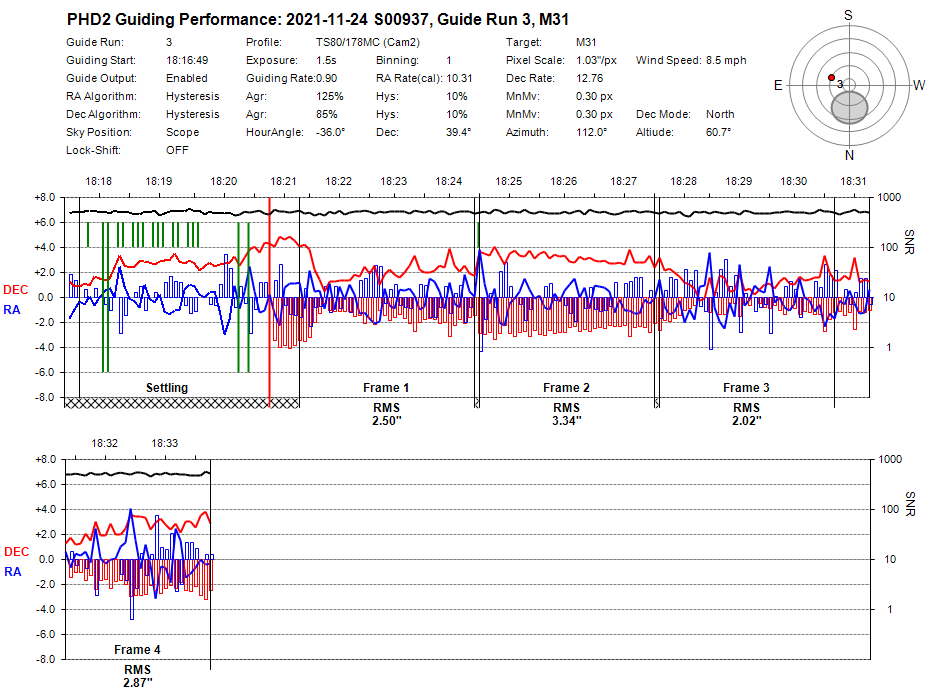The height and width of the screenshot is (691, 940).
Task: Click the Dec value 39.4°
Action: pos(458,132)
